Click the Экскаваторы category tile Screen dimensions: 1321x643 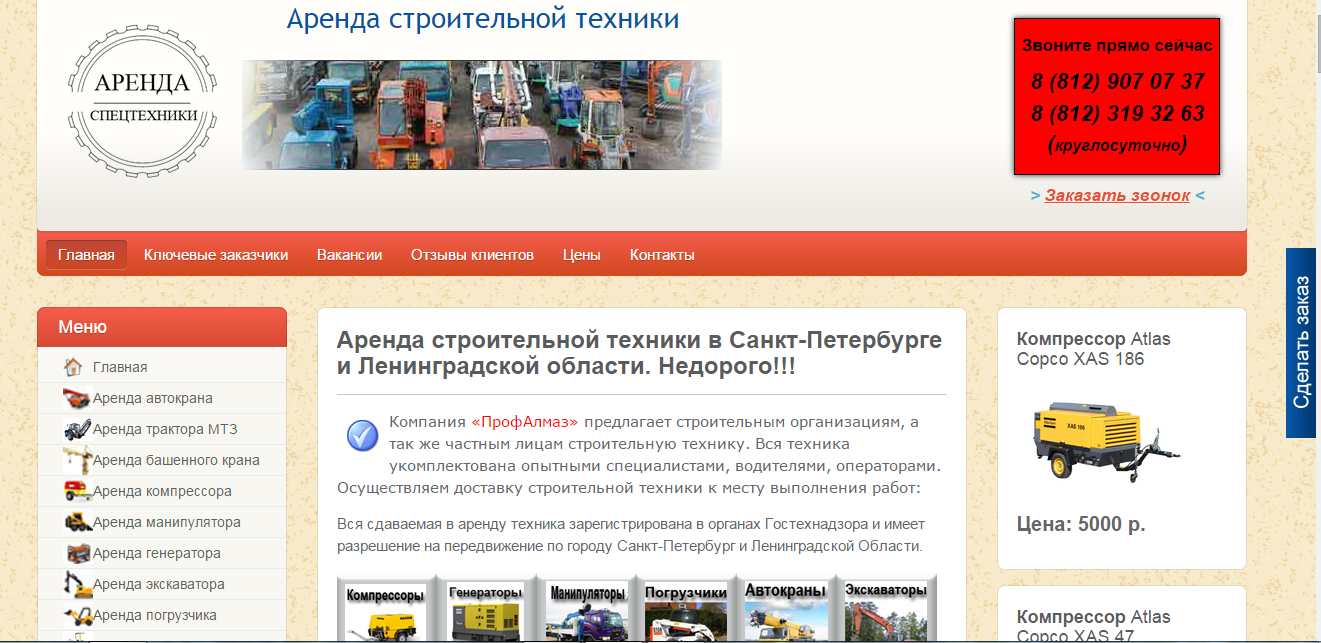(x=886, y=609)
